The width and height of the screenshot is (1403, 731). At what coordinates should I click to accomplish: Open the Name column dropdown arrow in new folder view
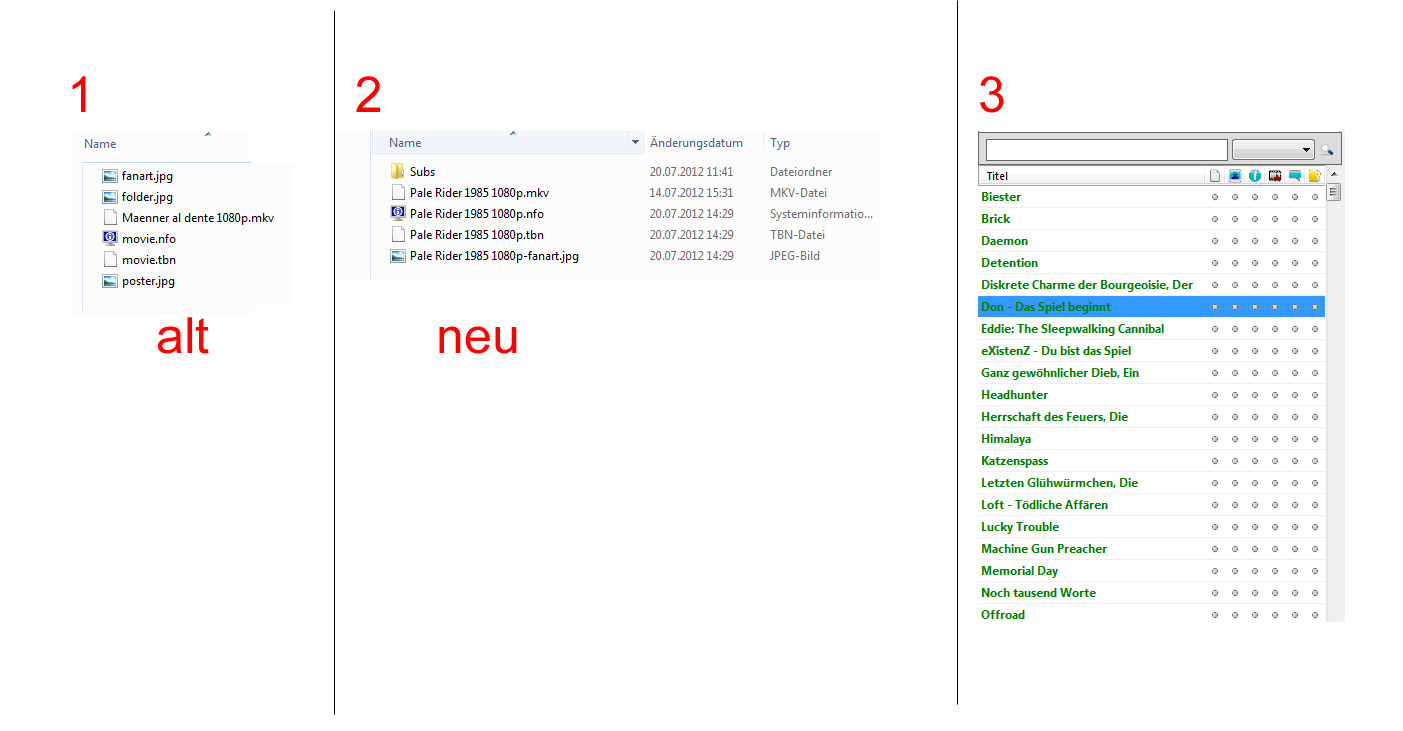635,143
